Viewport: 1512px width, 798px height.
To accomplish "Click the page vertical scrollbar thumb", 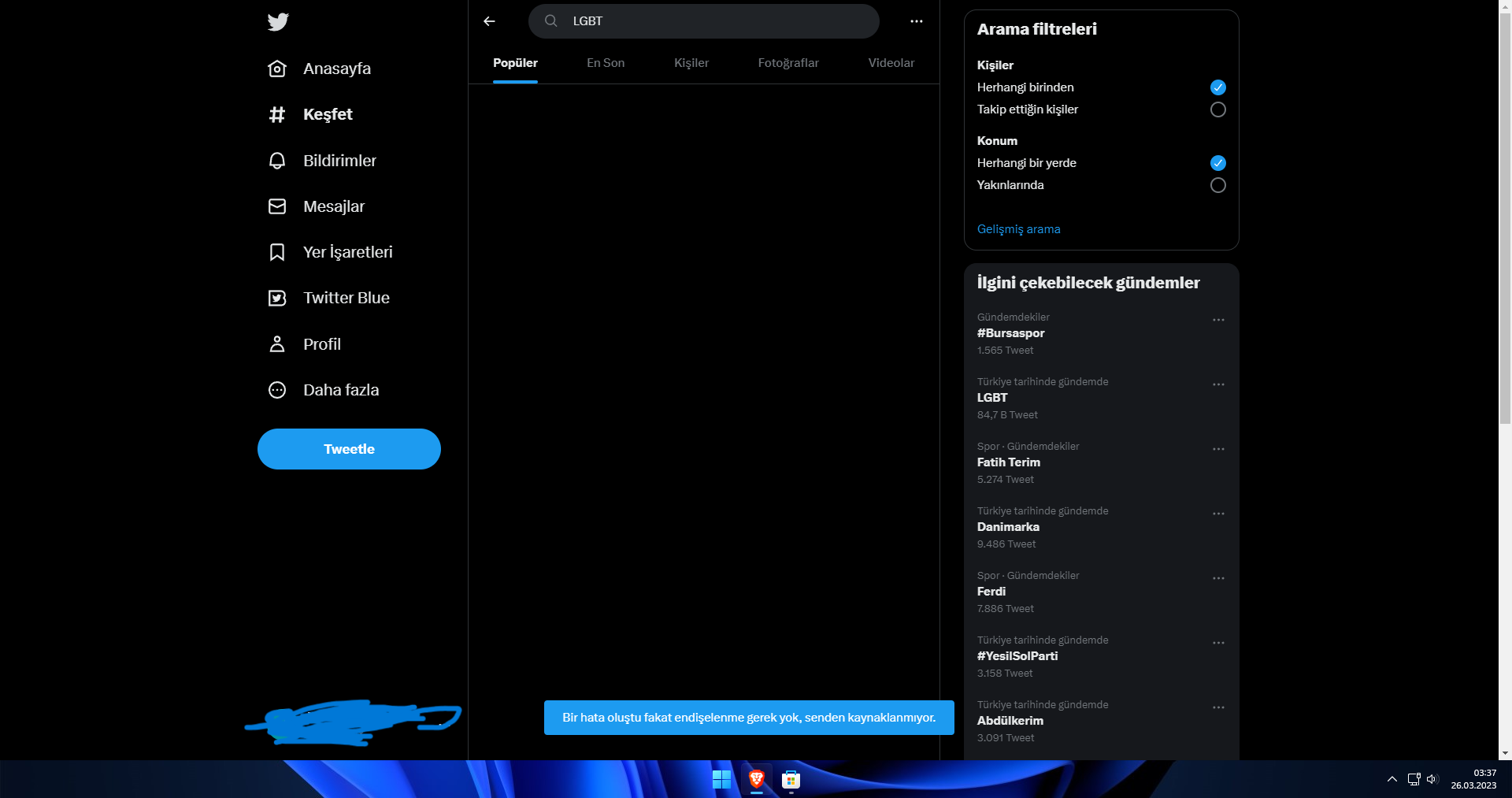I will 1505,218.
